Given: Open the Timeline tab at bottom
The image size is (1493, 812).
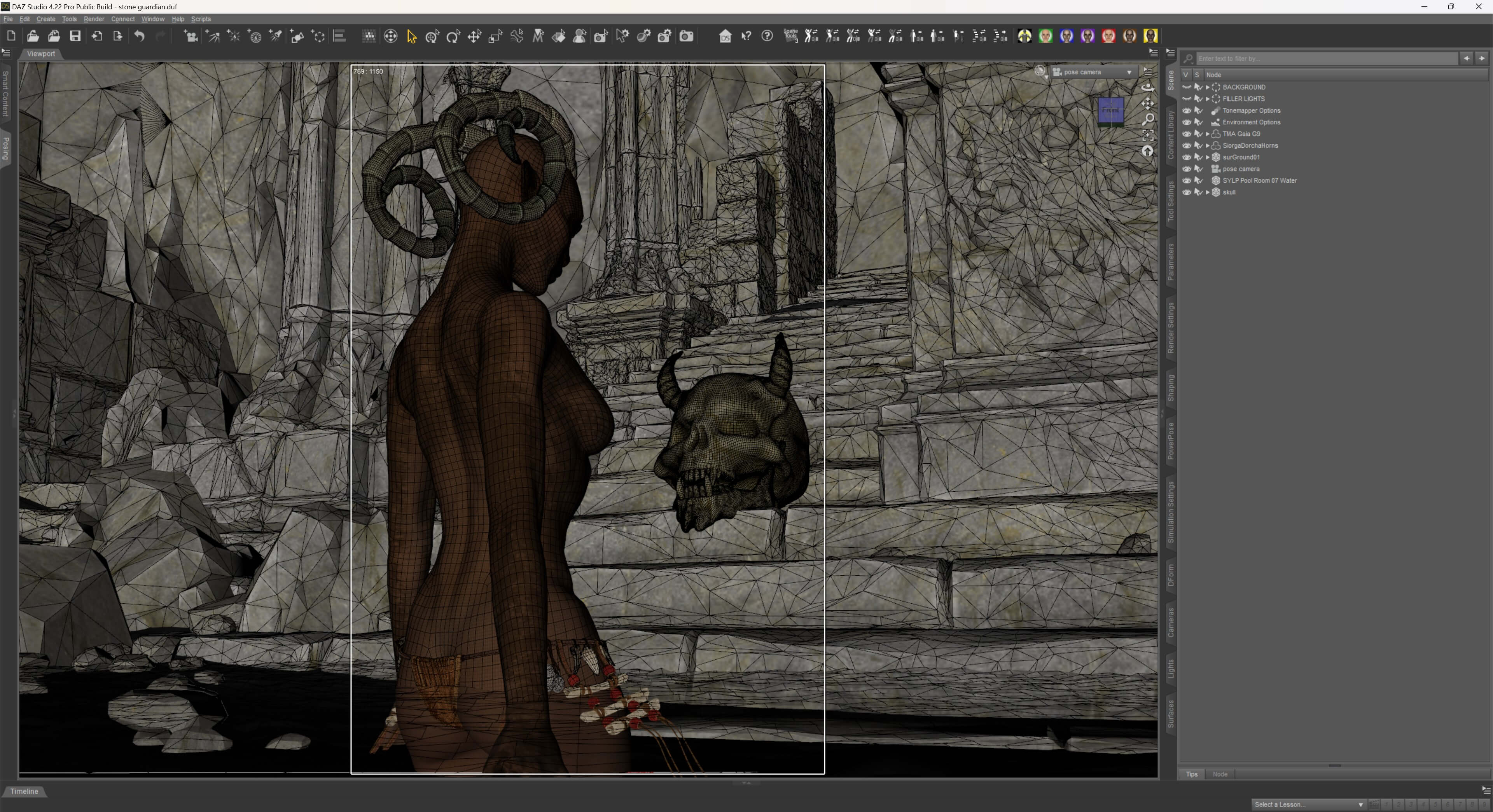Looking at the screenshot, I should (24, 791).
